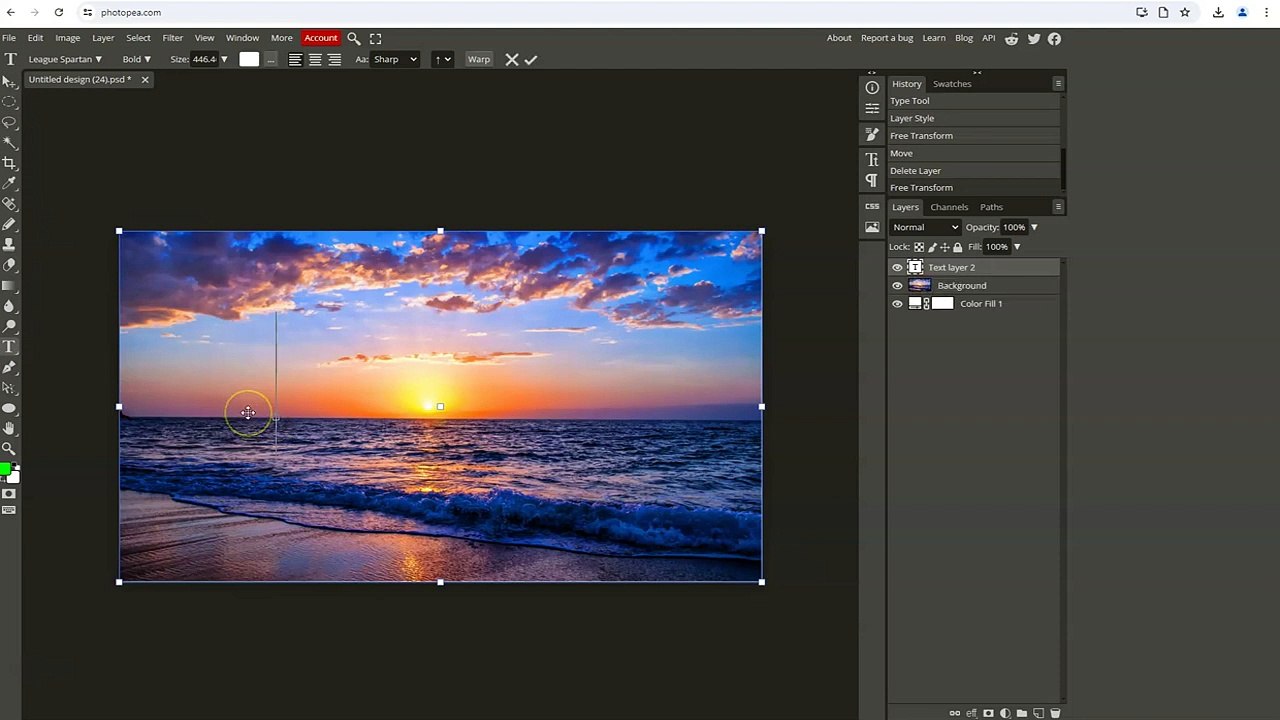Screen dimensions: 1280x720
Task: Select the Gradient tool
Action: 9,286
